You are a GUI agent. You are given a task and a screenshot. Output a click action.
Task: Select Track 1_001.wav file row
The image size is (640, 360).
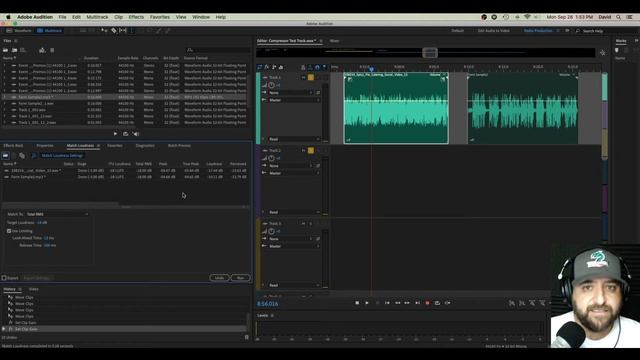[124, 110]
